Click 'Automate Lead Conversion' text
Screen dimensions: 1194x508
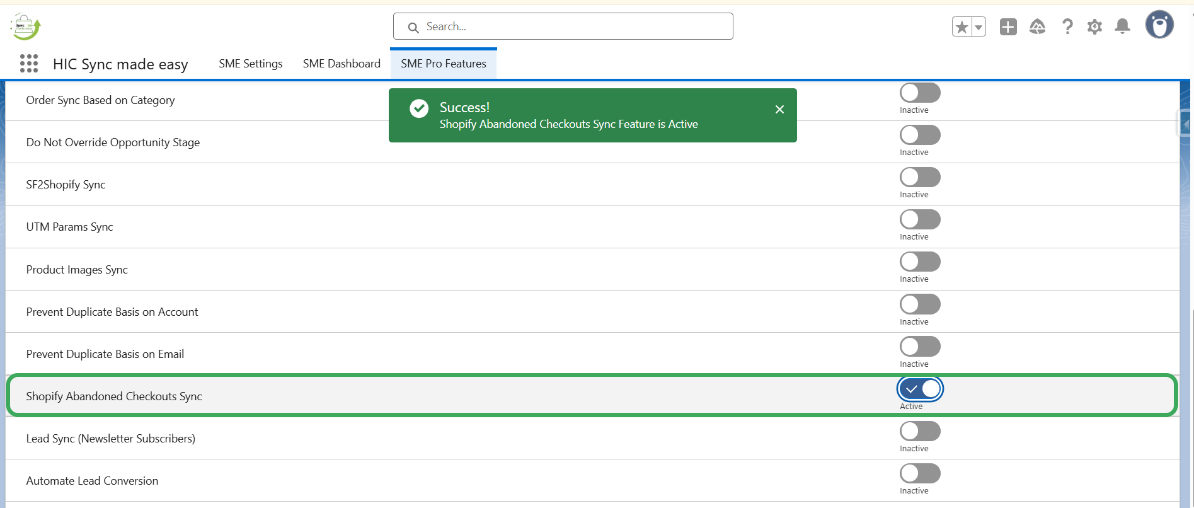92,481
